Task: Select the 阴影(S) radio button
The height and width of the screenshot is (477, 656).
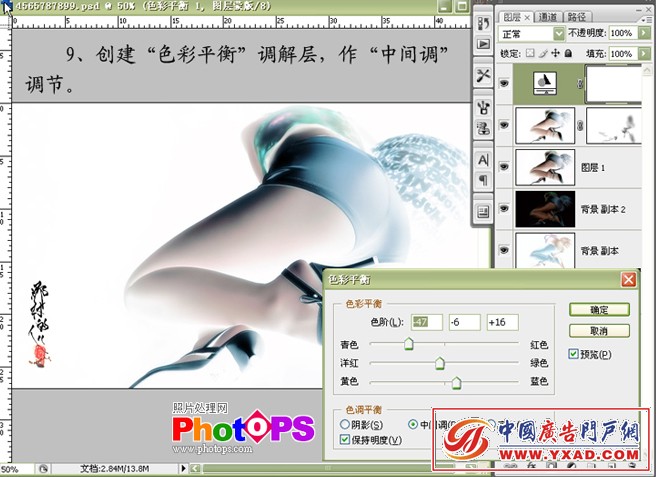Action: click(x=345, y=424)
